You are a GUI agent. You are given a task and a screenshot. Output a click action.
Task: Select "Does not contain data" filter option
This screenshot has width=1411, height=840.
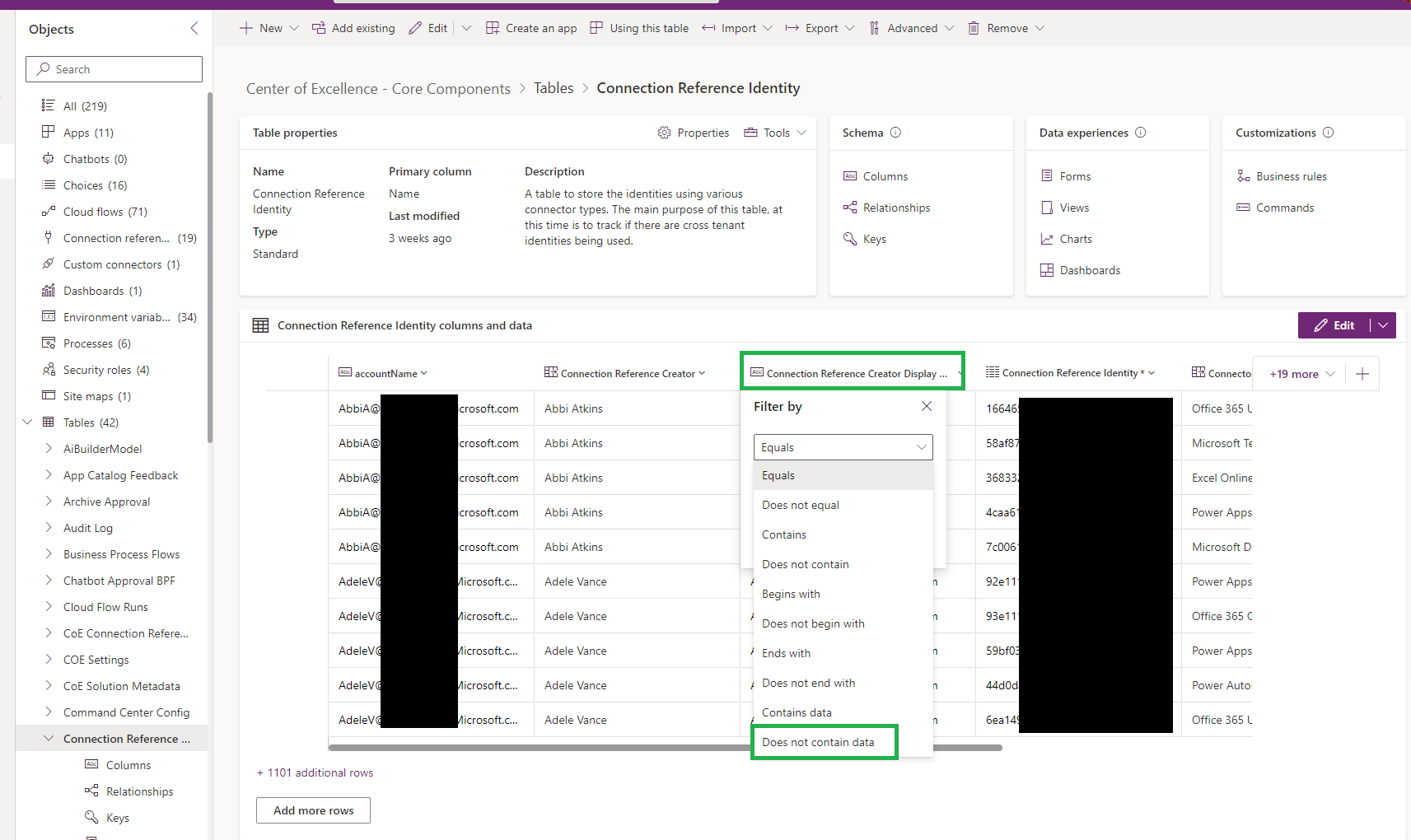pos(819,742)
